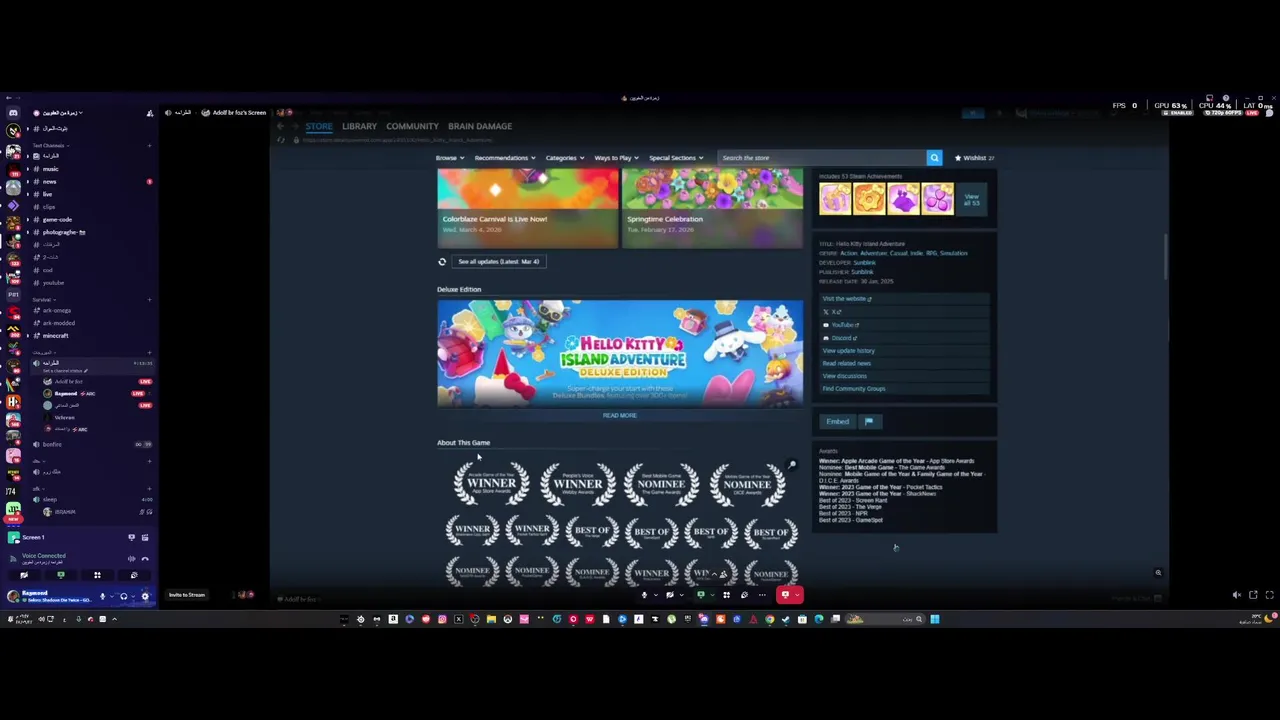
Task: Expand the Special Sections dropdown
Action: tap(675, 158)
